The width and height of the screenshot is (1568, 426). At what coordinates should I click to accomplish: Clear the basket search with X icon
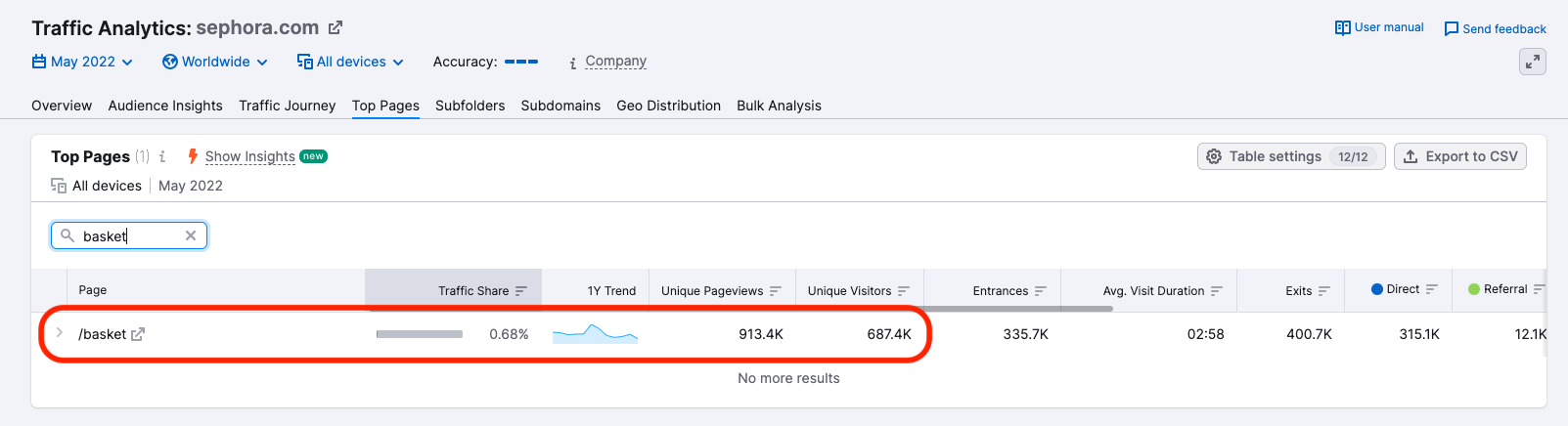(191, 235)
